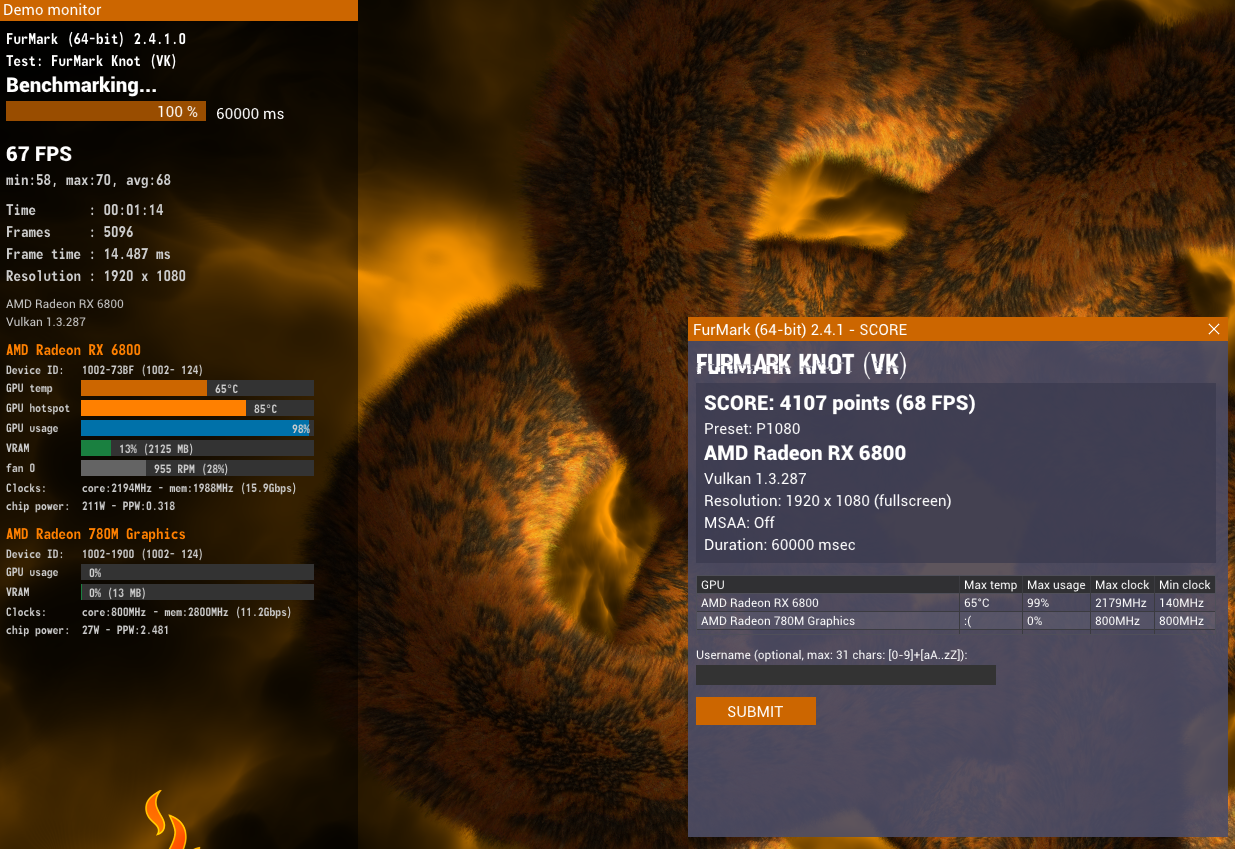The image size is (1235, 849).
Task: Click the GPU temp 65°C bar
Action: pyautogui.click(x=197, y=388)
